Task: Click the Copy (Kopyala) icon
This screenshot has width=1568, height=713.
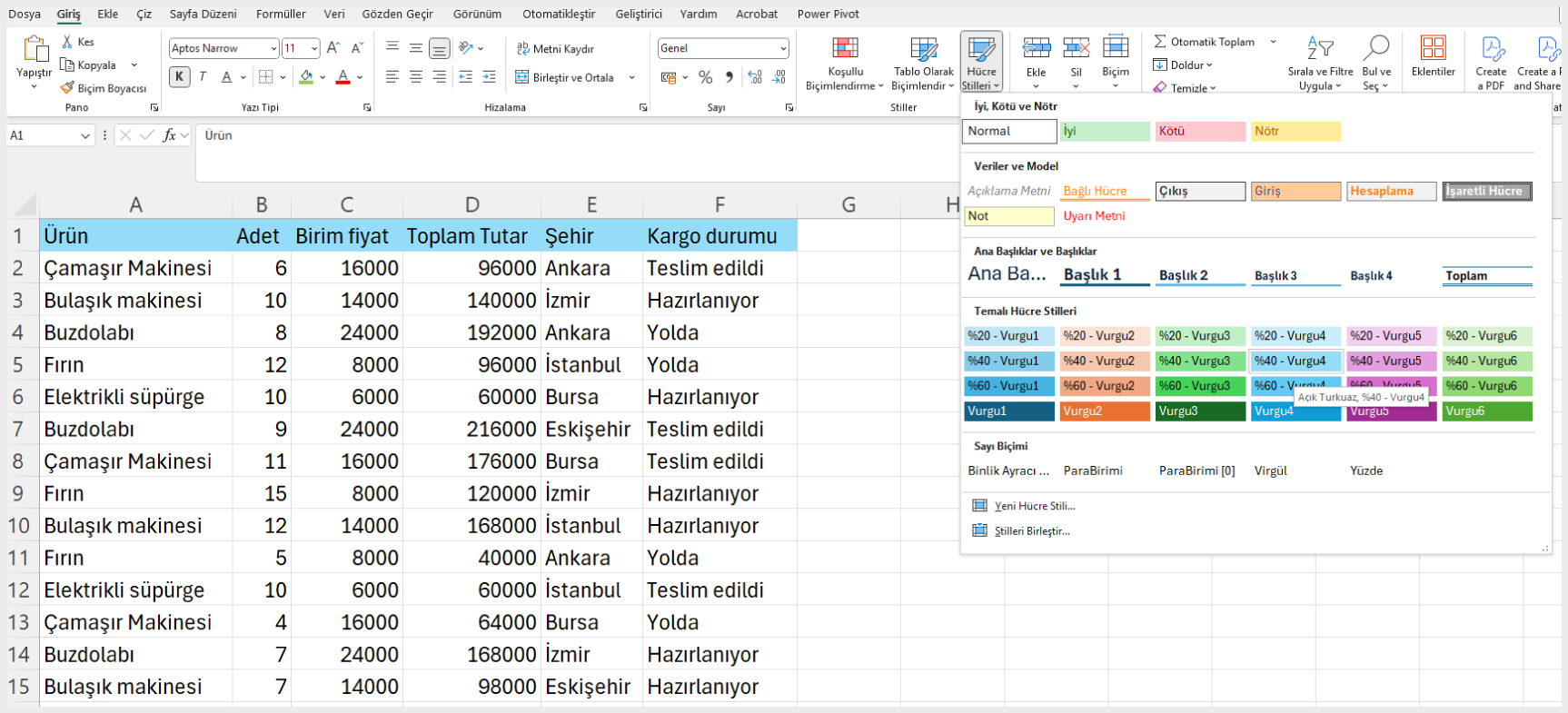Action: point(67,64)
